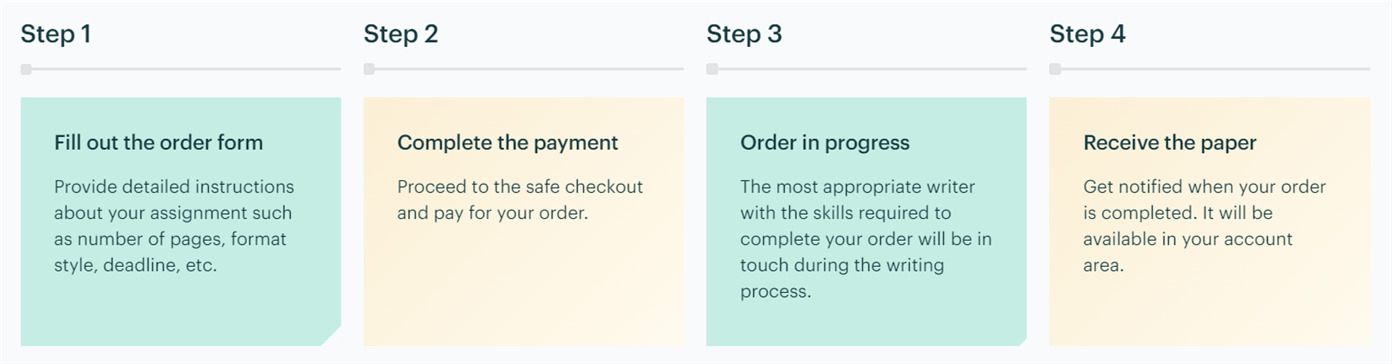Select the Step 2 progress marker dot
This screenshot has width=1392, height=364.
[369, 69]
